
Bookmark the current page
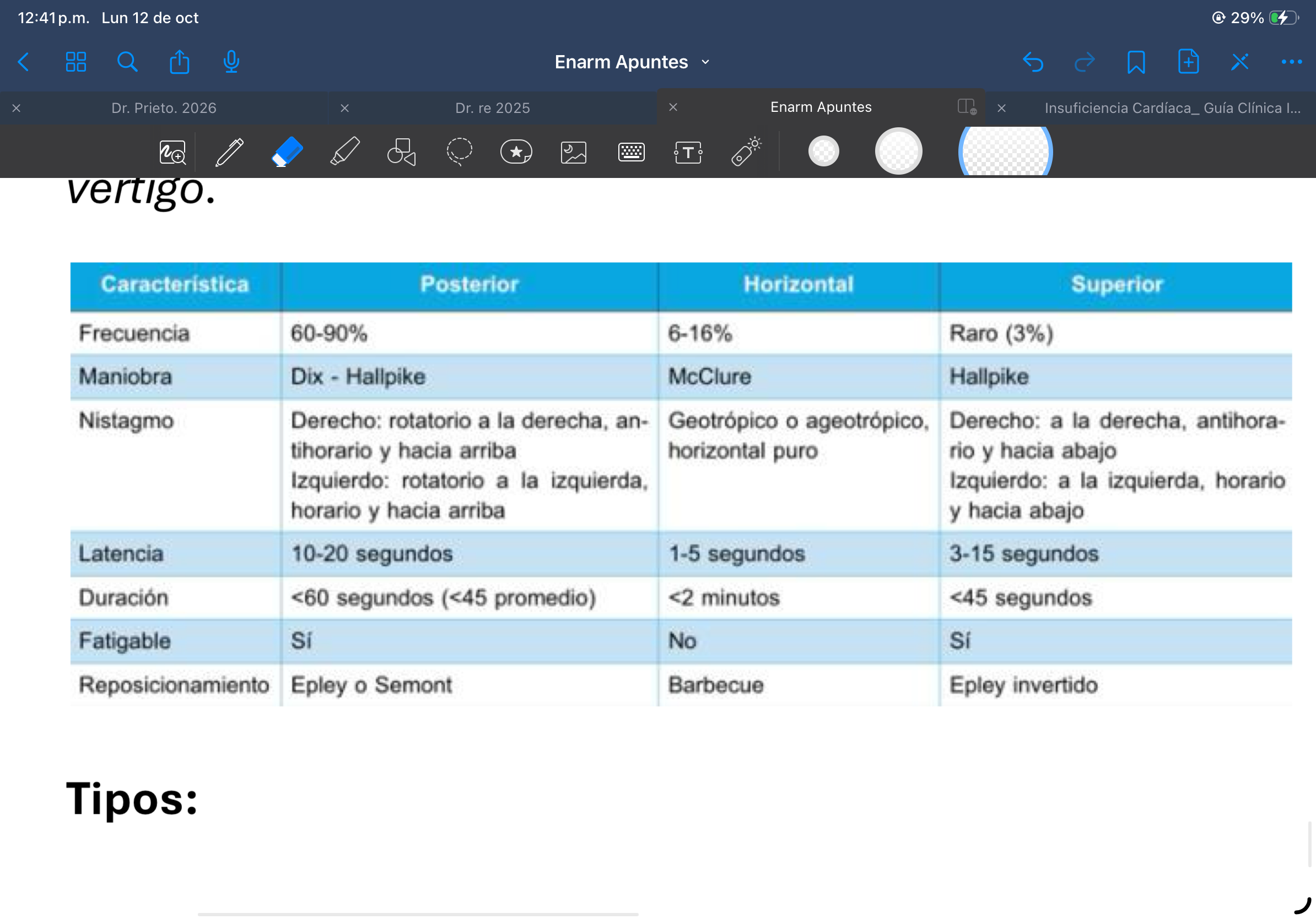coord(1136,62)
